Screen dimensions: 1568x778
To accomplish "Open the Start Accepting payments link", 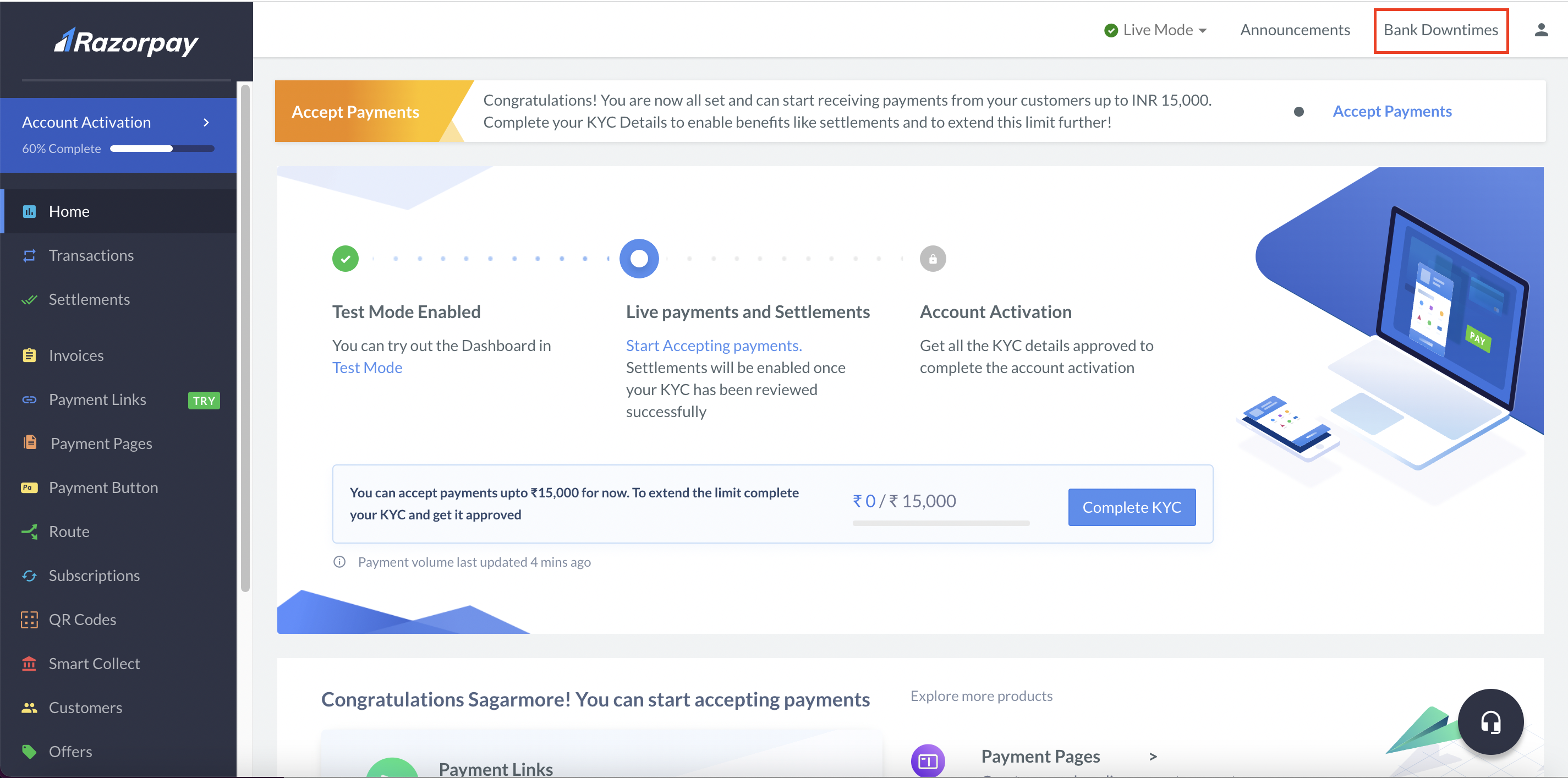I will pos(713,345).
